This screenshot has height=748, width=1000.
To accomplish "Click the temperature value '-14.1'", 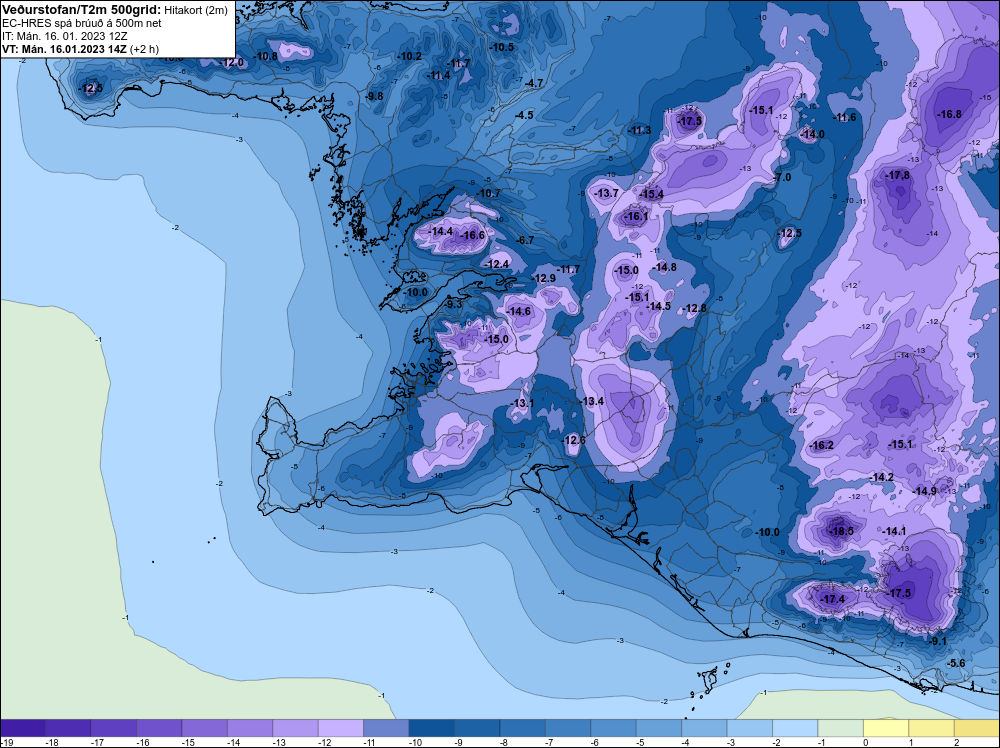I will point(893,531).
